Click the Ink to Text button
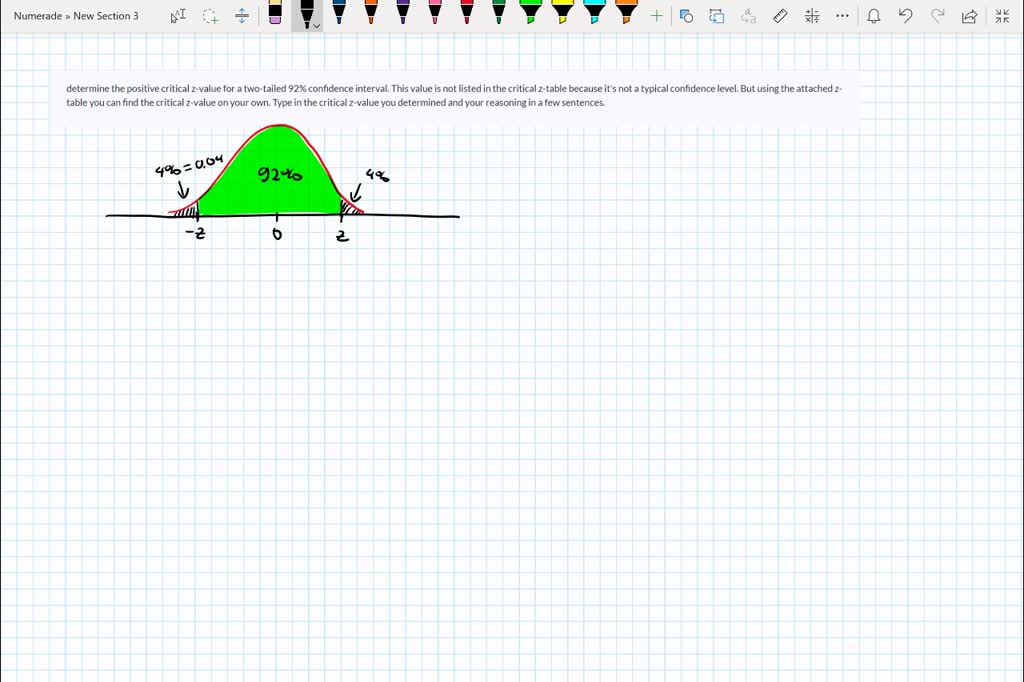The width and height of the screenshot is (1024, 682). (748, 16)
